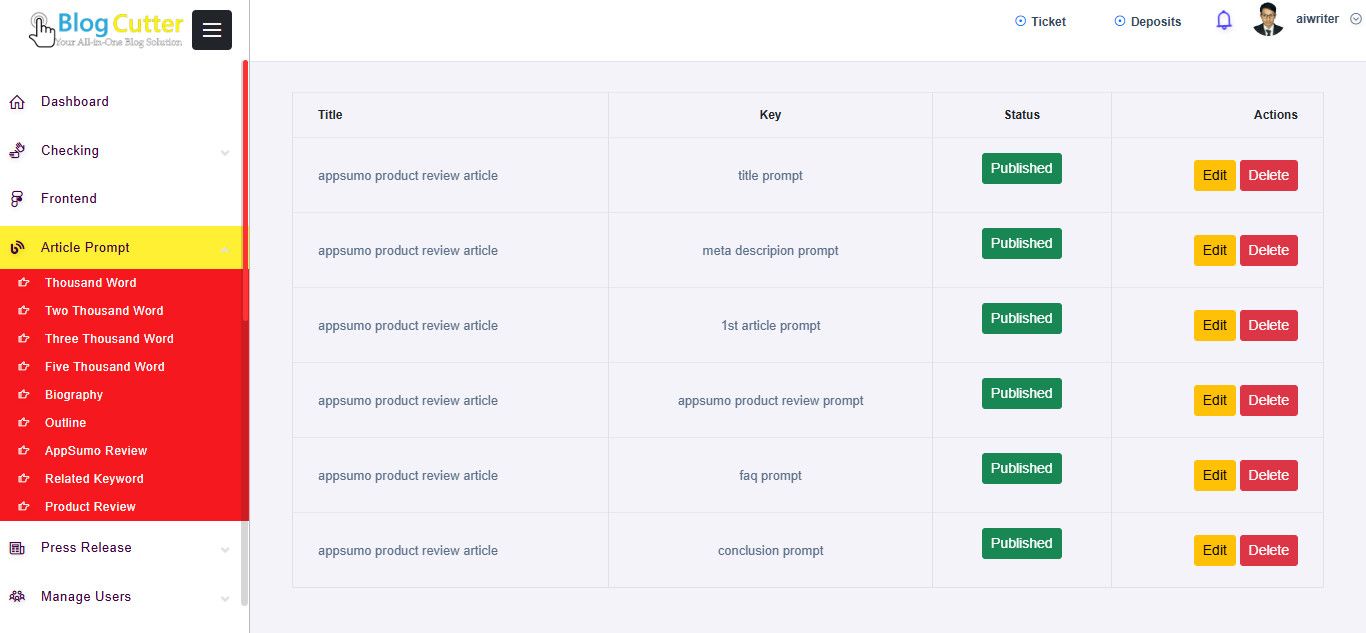
Task: Click the Checking sidebar icon
Action: point(17,151)
